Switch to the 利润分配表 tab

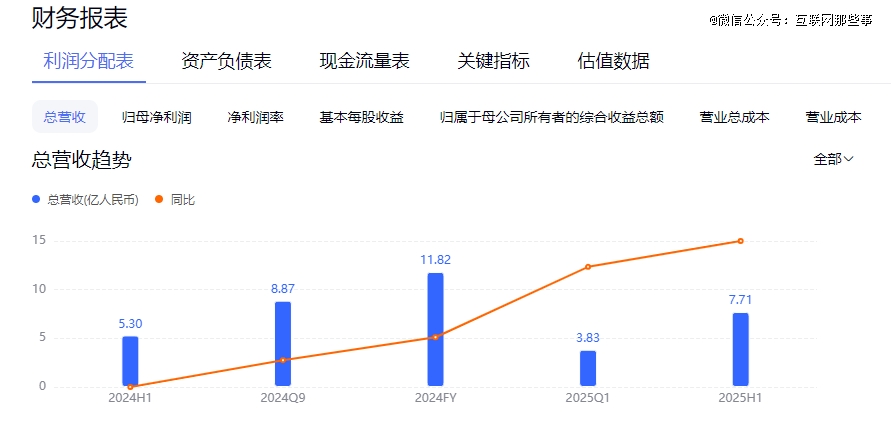(88, 61)
